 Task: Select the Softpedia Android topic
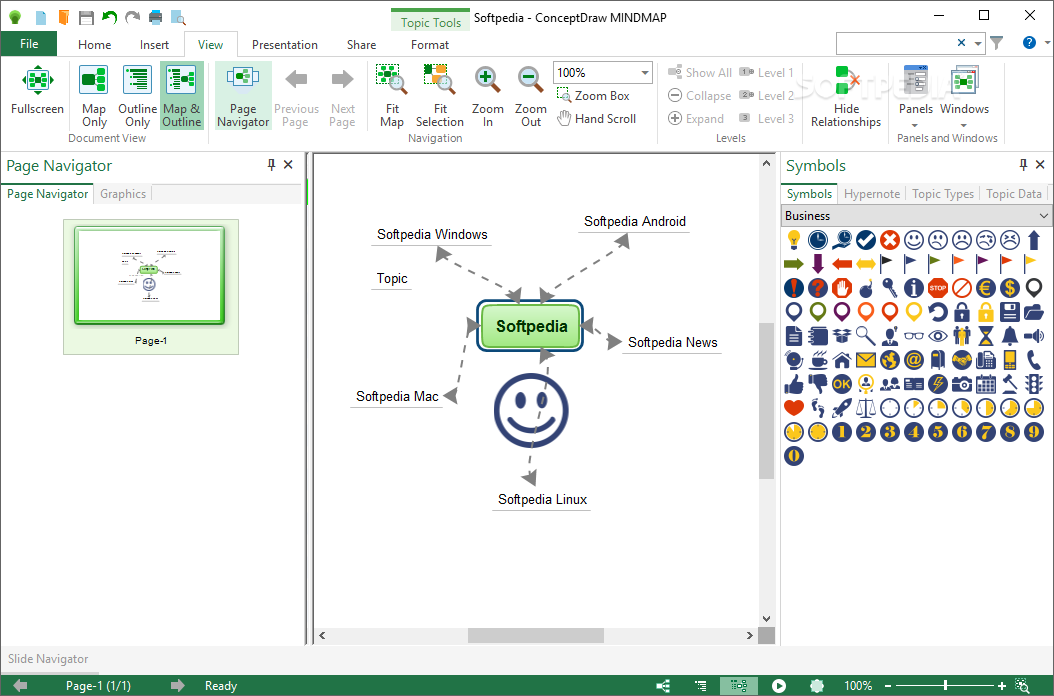[x=635, y=221]
